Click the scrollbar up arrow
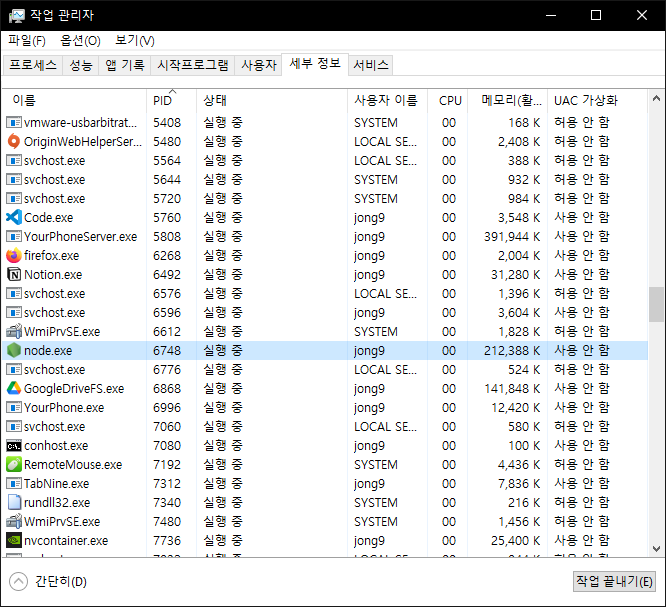The height and width of the screenshot is (607, 666). click(x=656, y=99)
